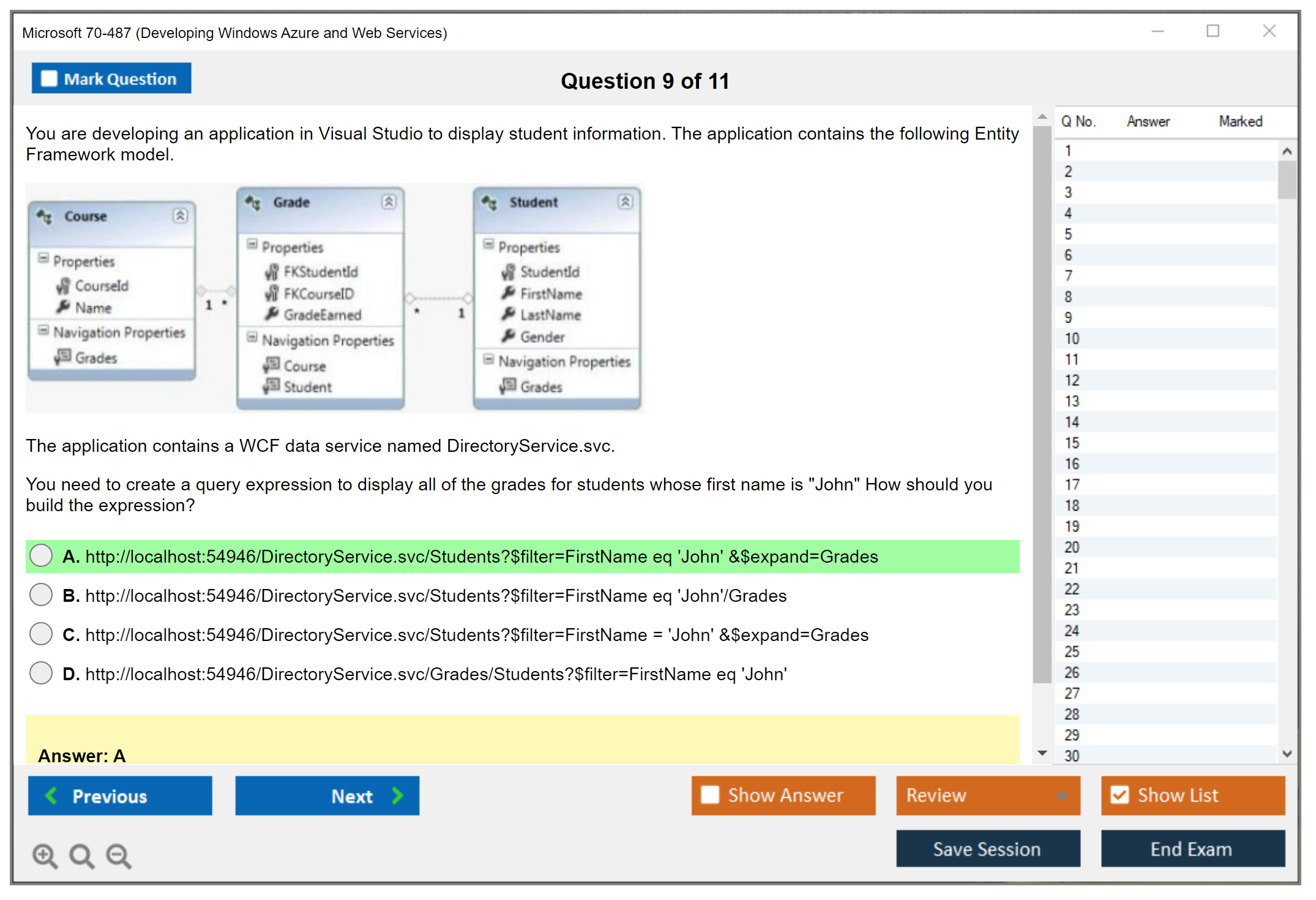
Task: Collapse the Student entity chevron icon
Action: point(625,201)
